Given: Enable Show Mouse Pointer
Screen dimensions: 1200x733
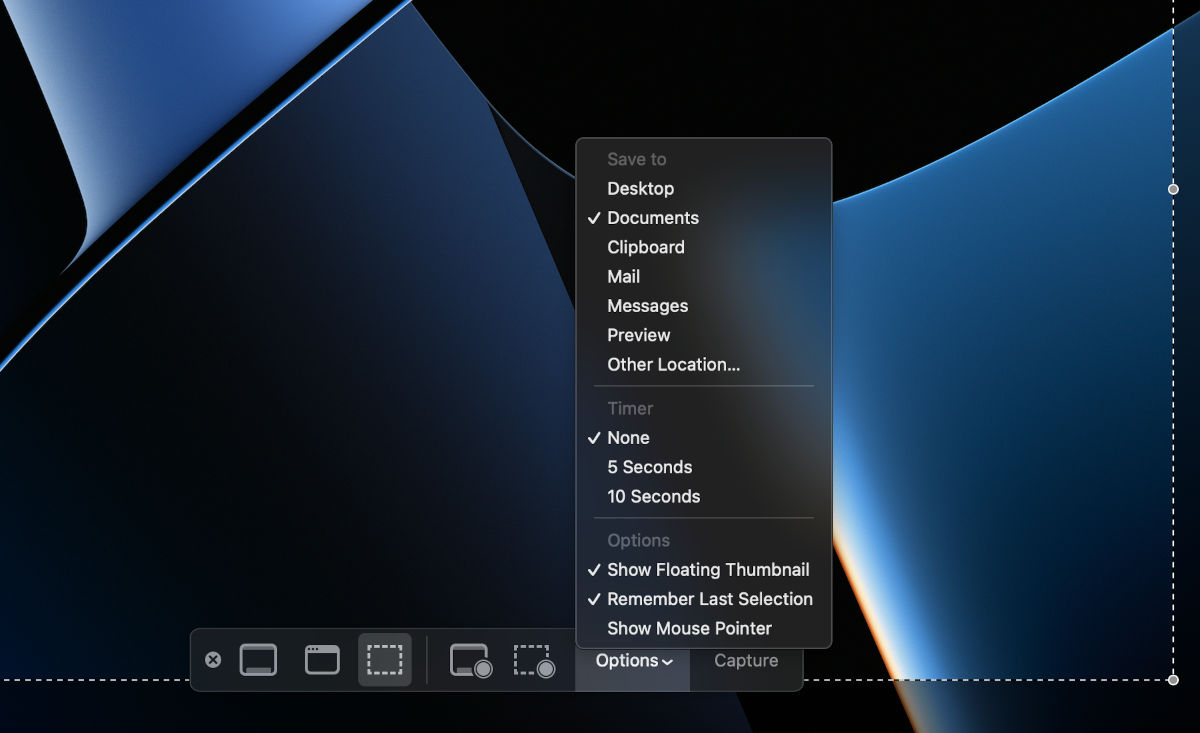Looking at the screenshot, I should pyautogui.click(x=689, y=628).
